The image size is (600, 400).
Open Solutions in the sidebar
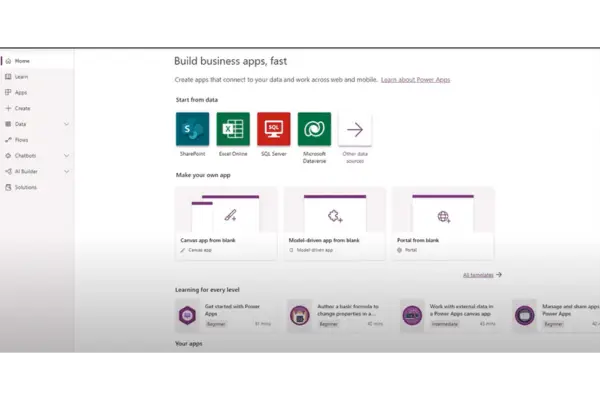pyautogui.click(x=37, y=187)
